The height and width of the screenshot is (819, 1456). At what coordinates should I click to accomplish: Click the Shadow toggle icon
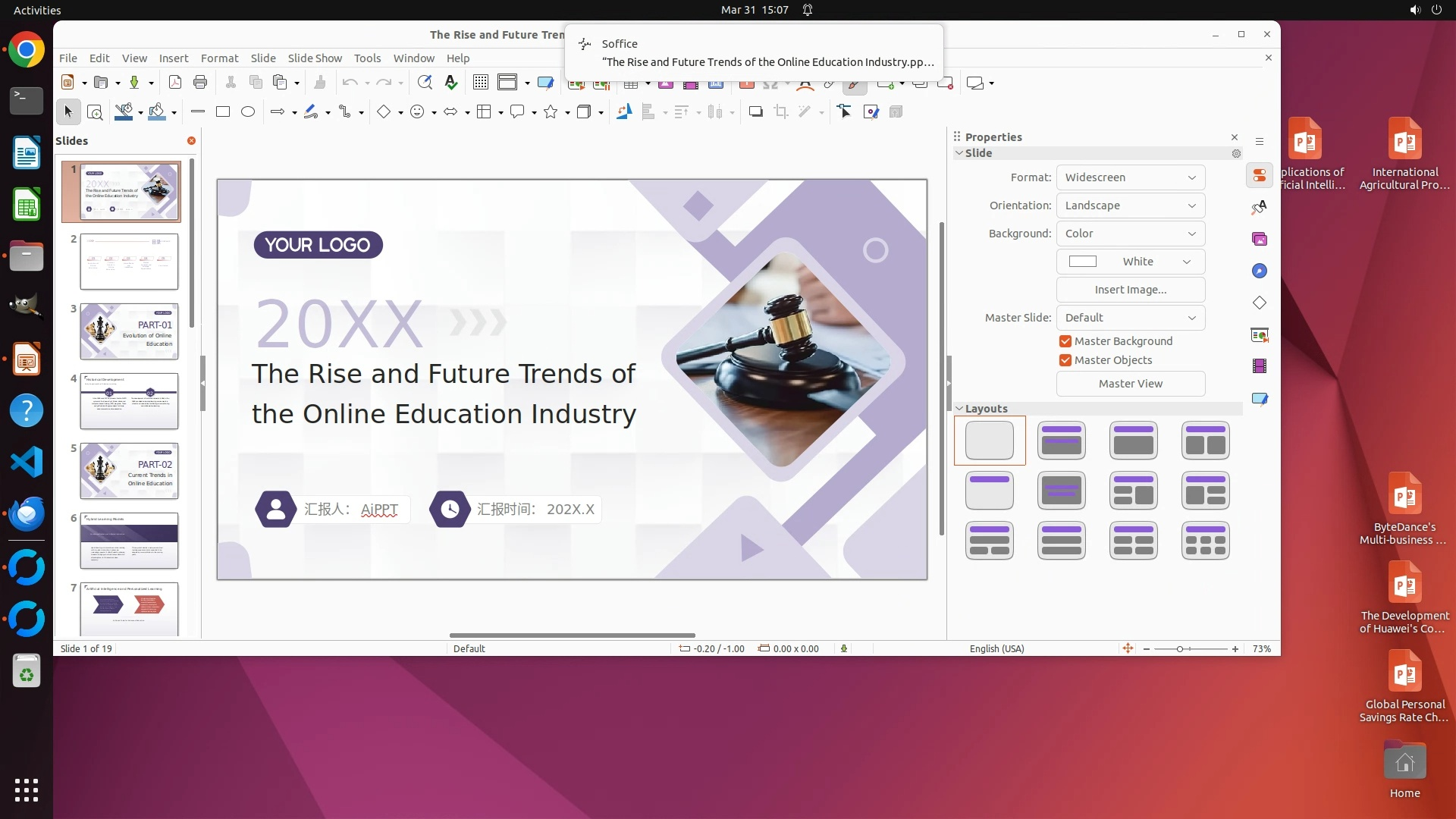(755, 112)
